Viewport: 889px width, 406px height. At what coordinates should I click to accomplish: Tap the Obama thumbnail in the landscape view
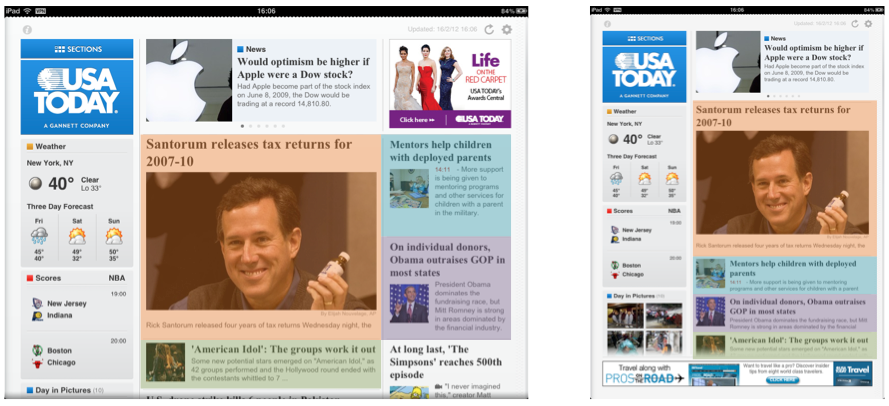tap(409, 303)
